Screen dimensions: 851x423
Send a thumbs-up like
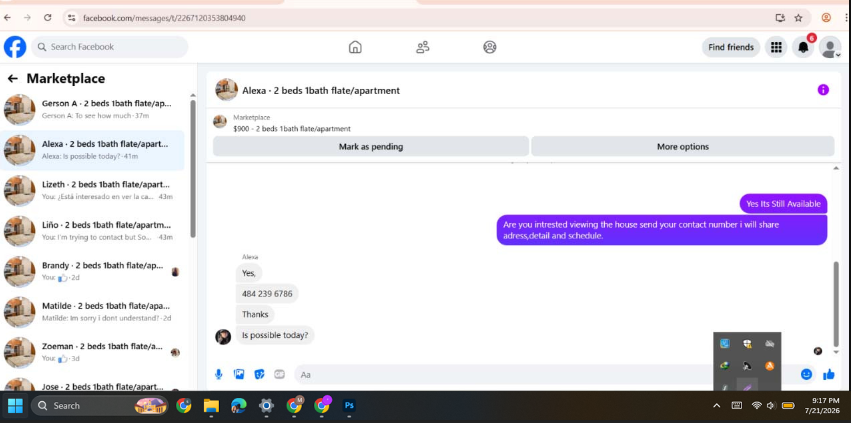coord(828,374)
